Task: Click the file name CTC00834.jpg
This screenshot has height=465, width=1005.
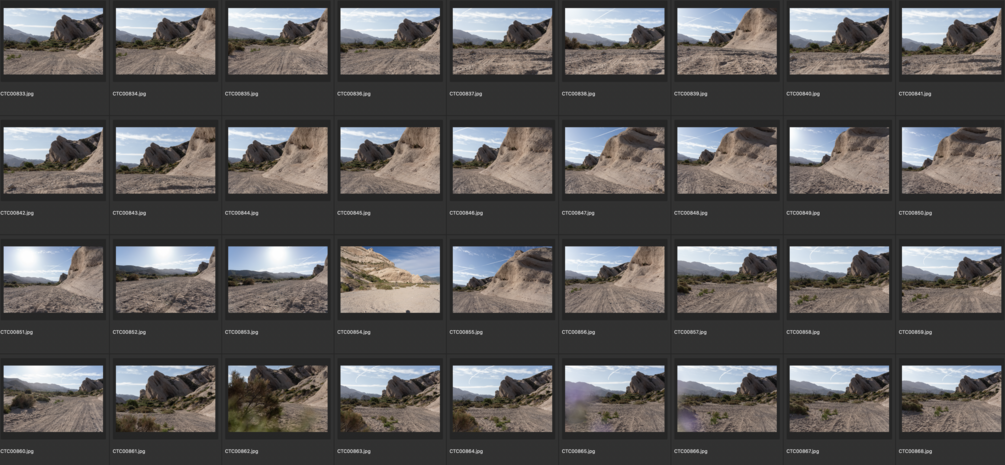Action: click(x=129, y=94)
